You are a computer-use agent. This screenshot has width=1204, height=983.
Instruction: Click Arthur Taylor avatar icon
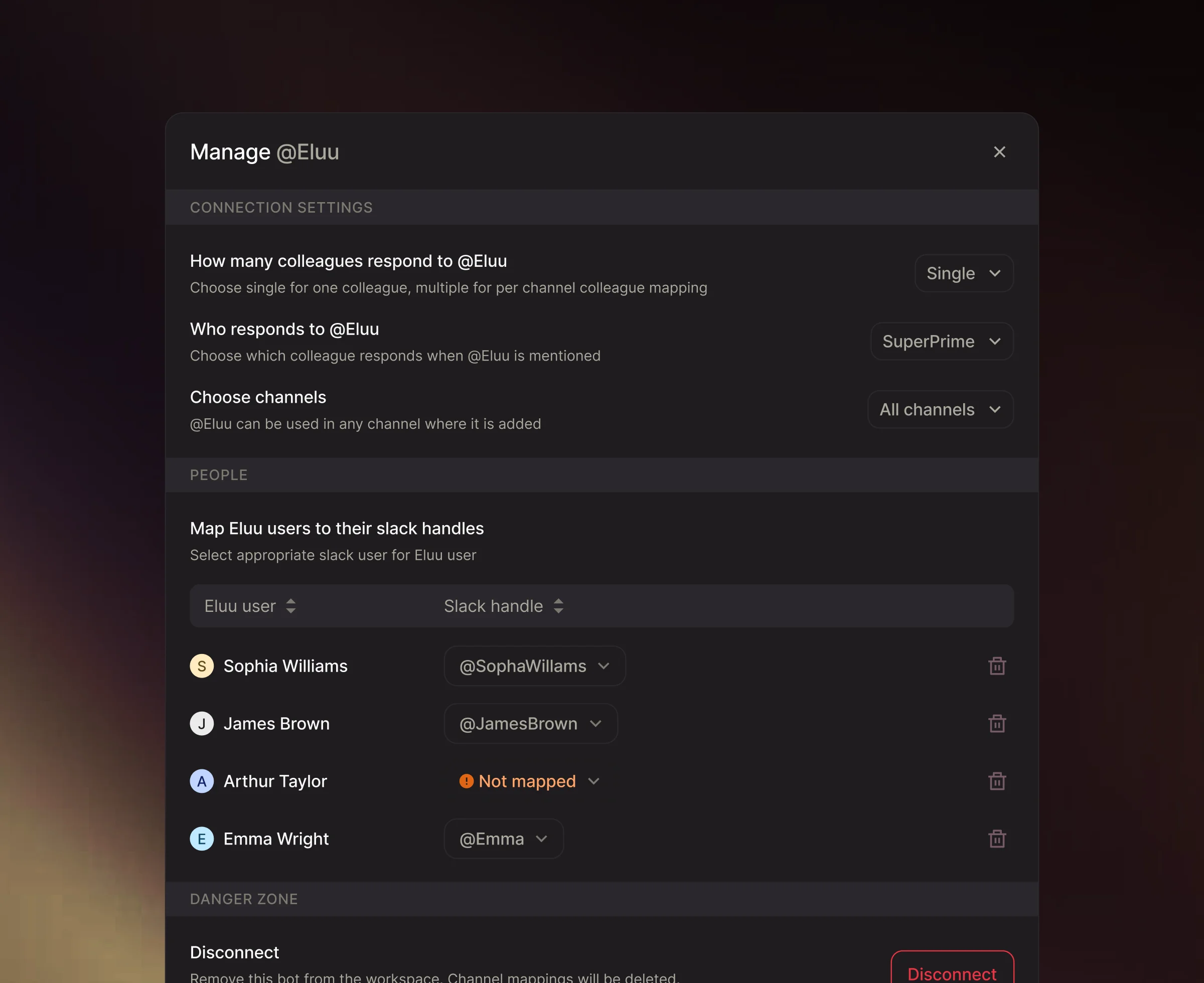coord(202,781)
